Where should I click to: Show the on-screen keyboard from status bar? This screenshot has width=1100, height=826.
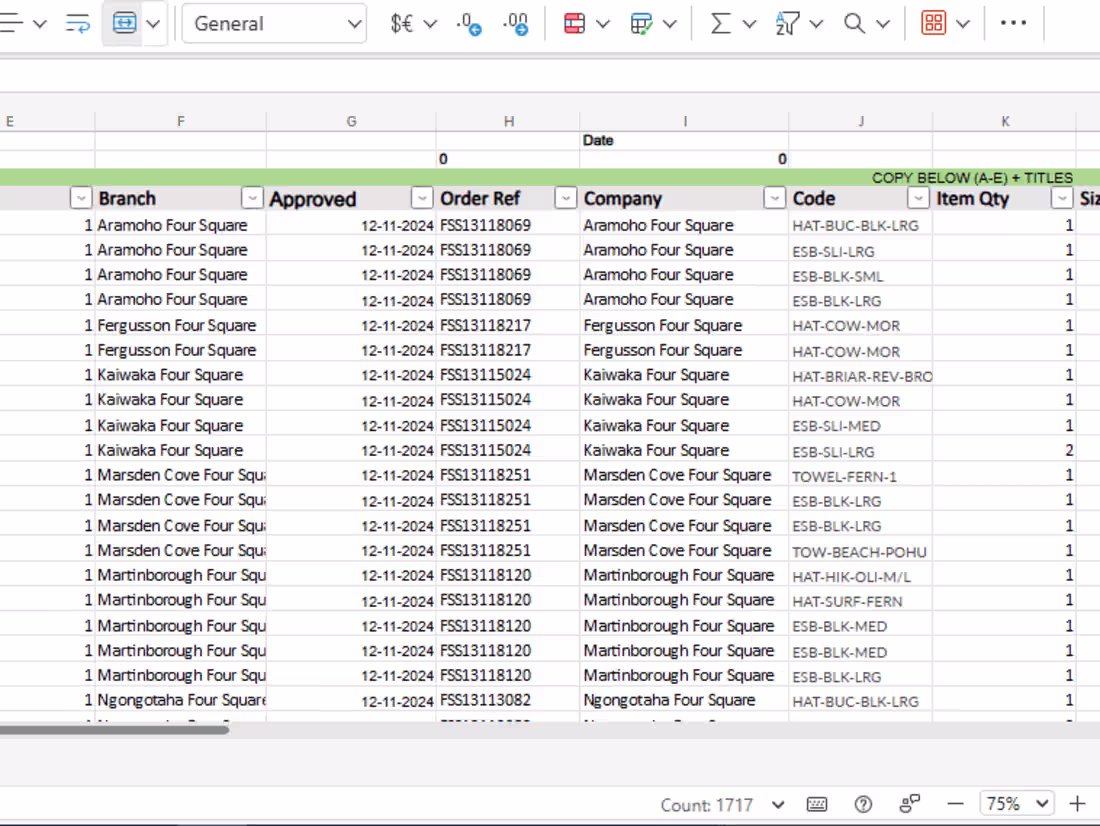tap(817, 803)
